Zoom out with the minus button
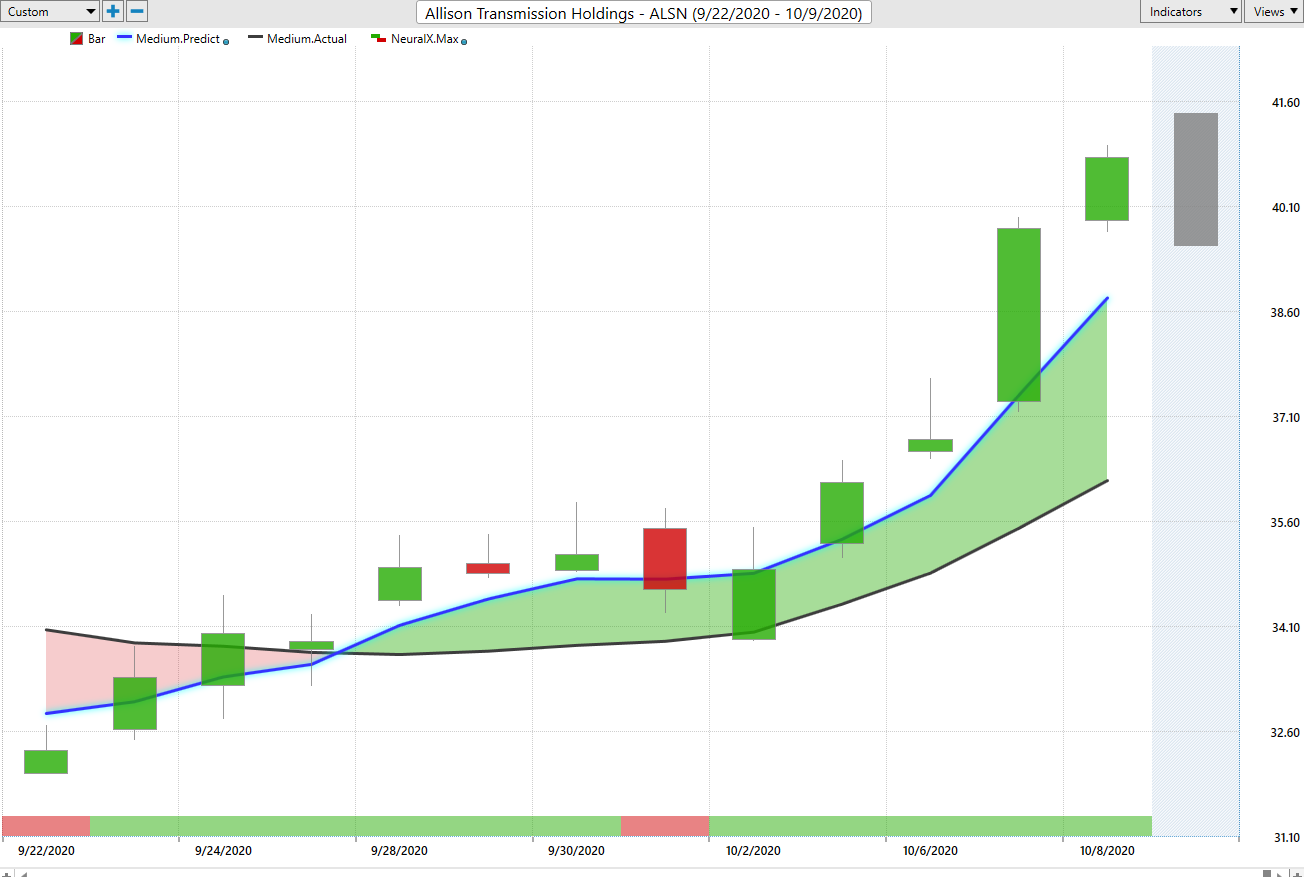 (137, 12)
